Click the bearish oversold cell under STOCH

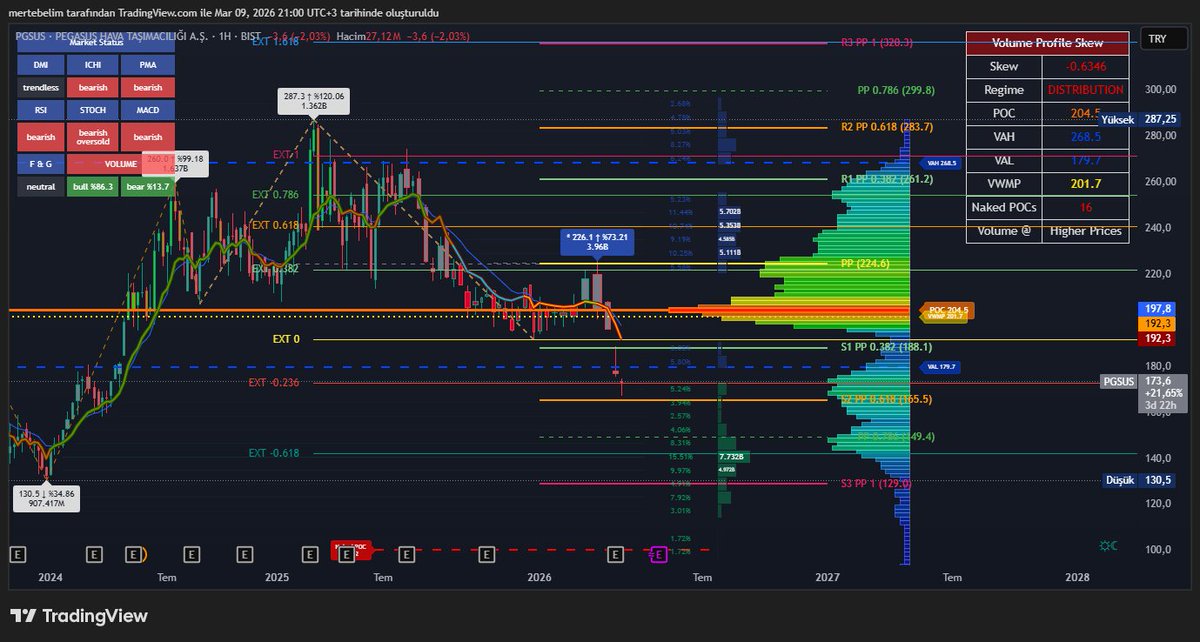click(93, 137)
